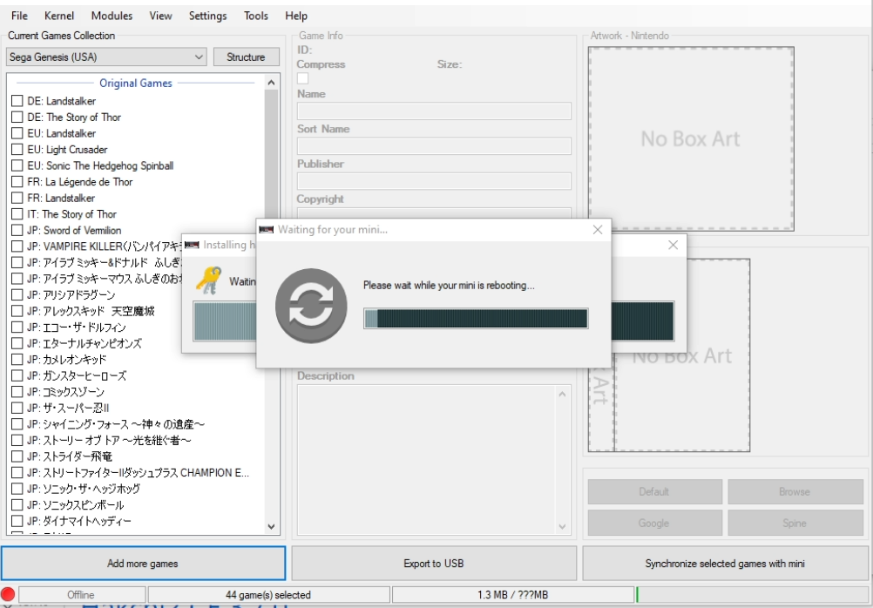This screenshot has width=873, height=608.
Task: Open the Modules menu
Action: click(x=112, y=16)
